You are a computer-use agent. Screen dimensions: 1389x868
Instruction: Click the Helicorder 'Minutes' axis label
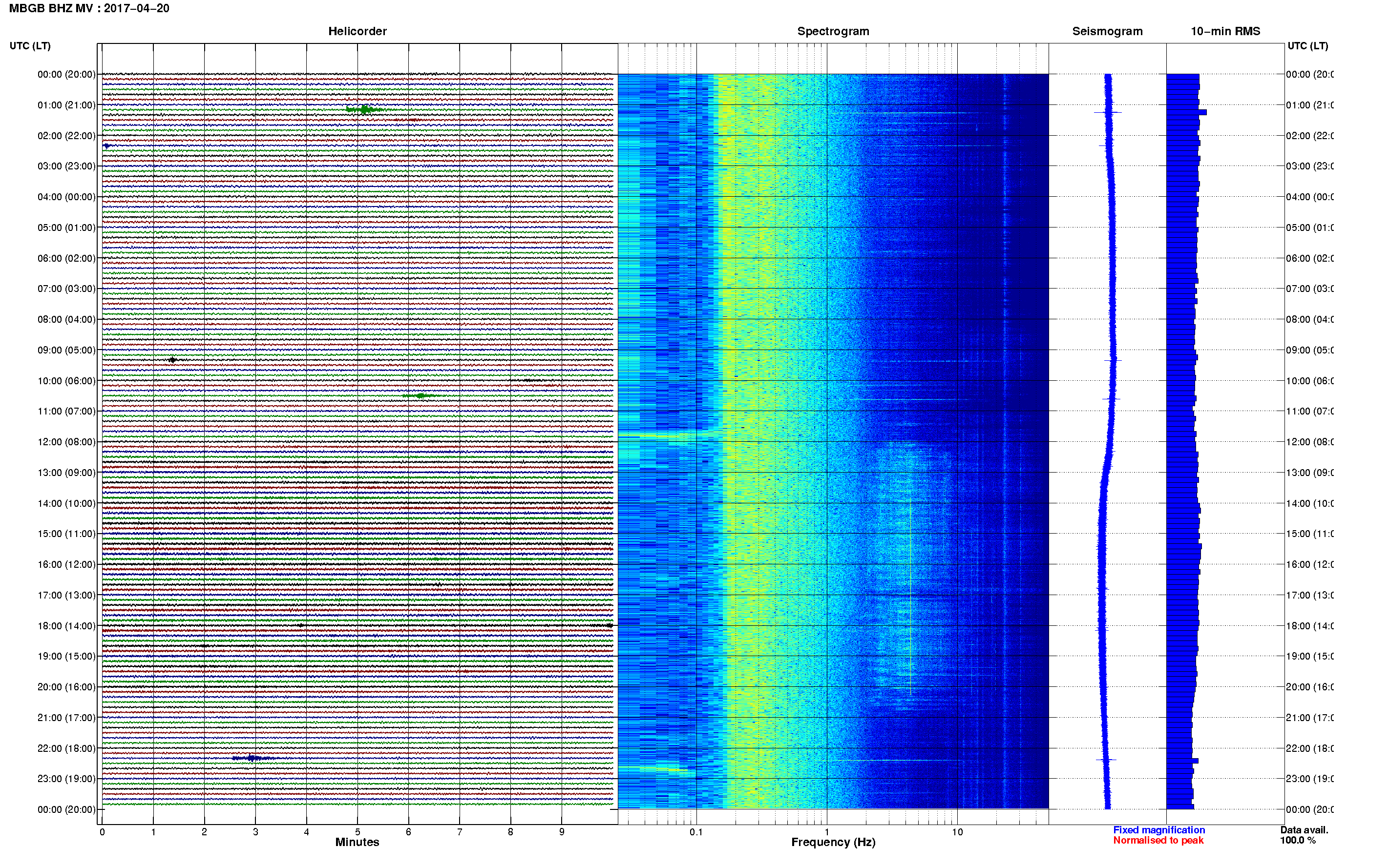point(357,842)
